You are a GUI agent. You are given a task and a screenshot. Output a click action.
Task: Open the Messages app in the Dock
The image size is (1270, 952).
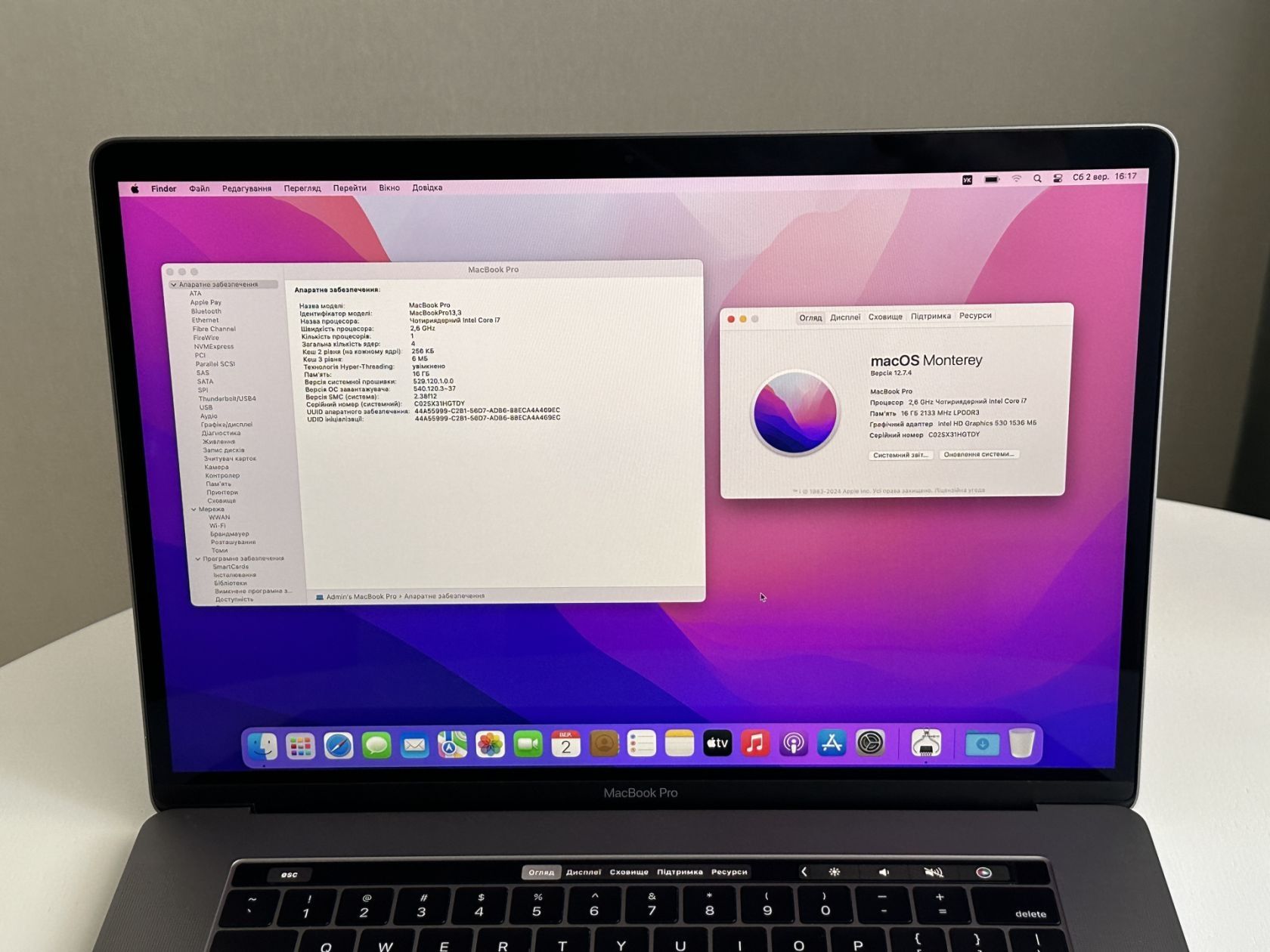[x=376, y=746]
